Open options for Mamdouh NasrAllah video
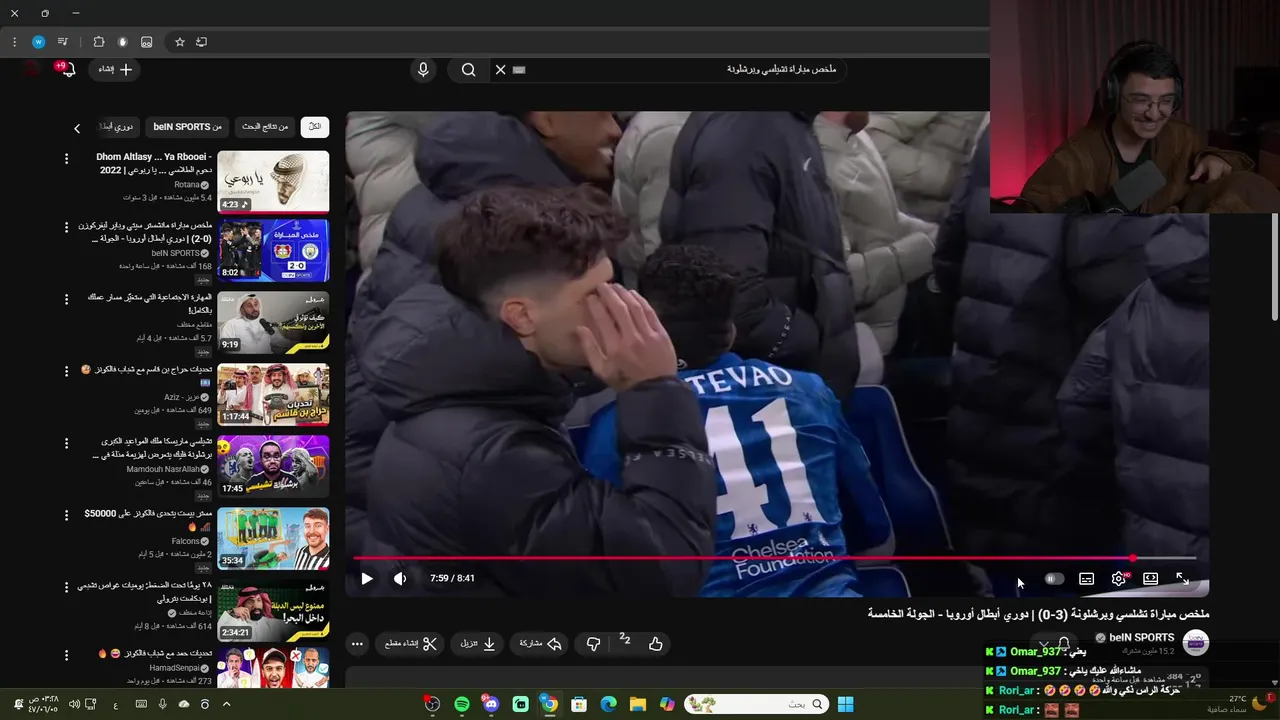This screenshot has height=720, width=1280. pyautogui.click(x=67, y=443)
